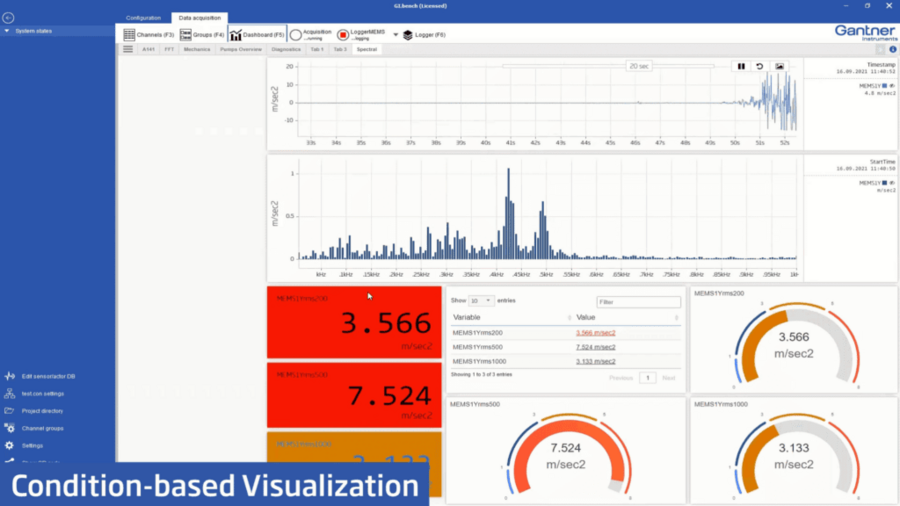Click the Logger (F6) stack icon
900x506 pixels.
[407, 35]
